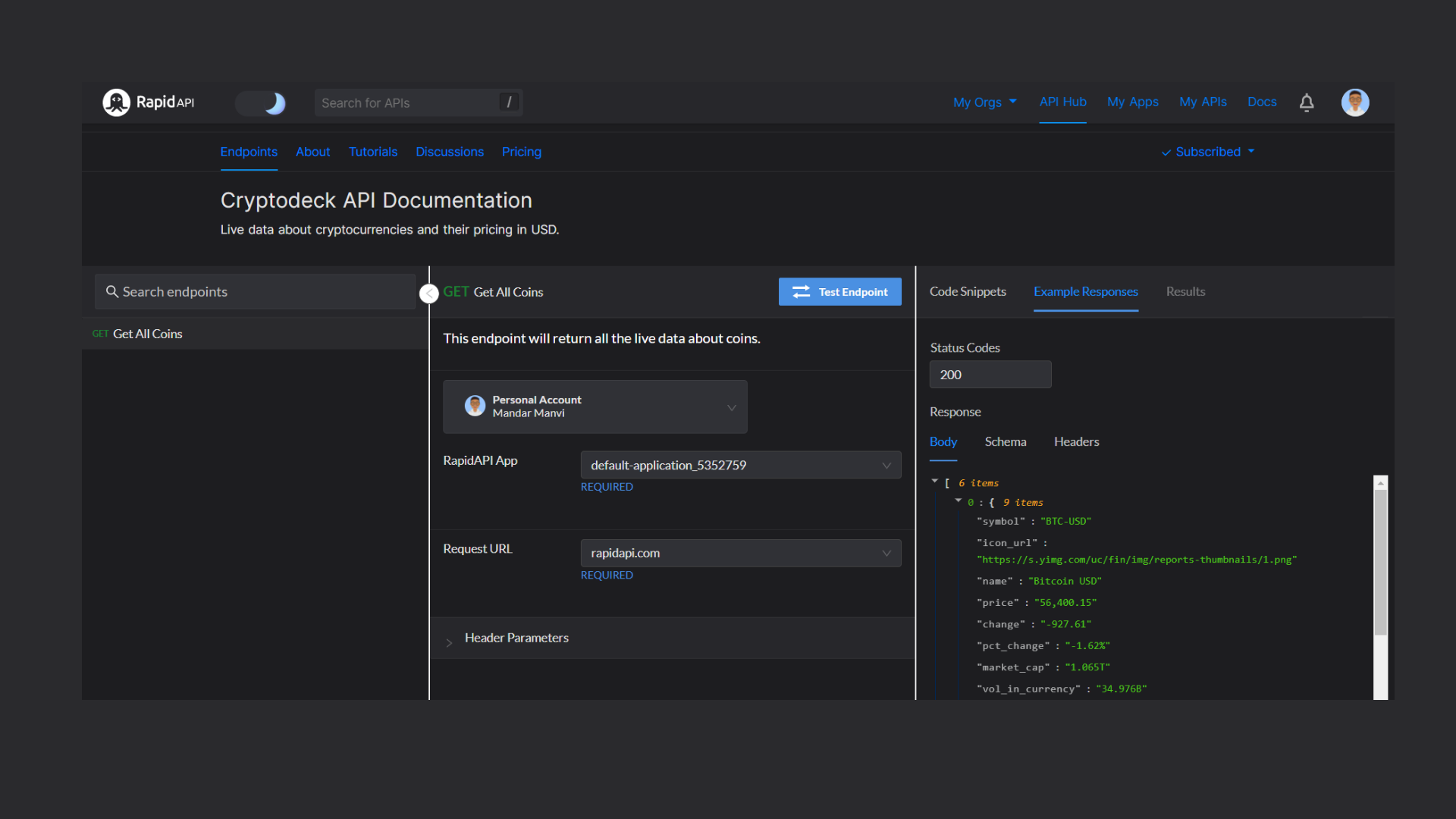Open the Subscribed dropdown
The width and height of the screenshot is (1456, 819).
point(1207,152)
